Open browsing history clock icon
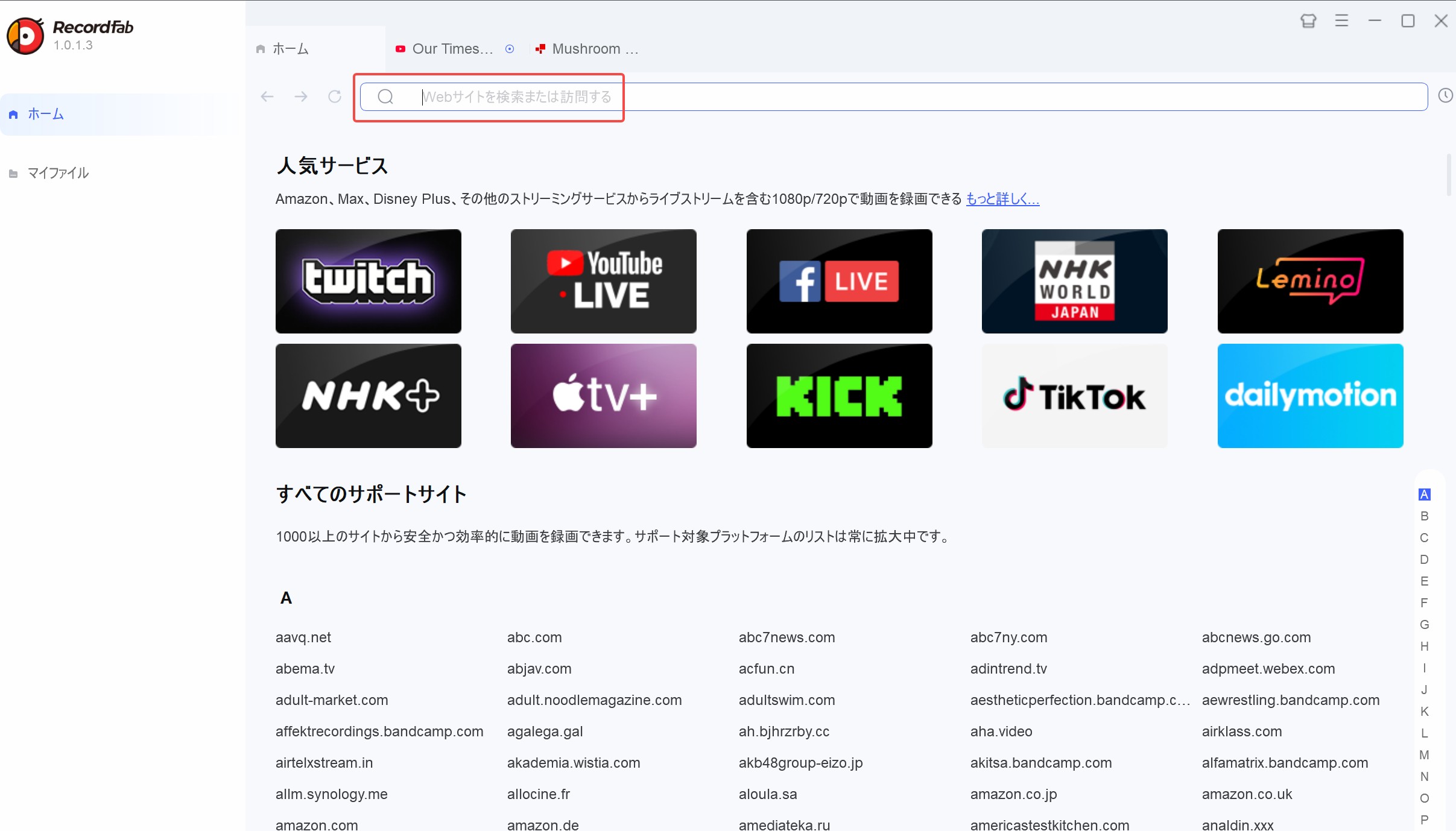This screenshot has height=831, width=1456. [x=1445, y=95]
